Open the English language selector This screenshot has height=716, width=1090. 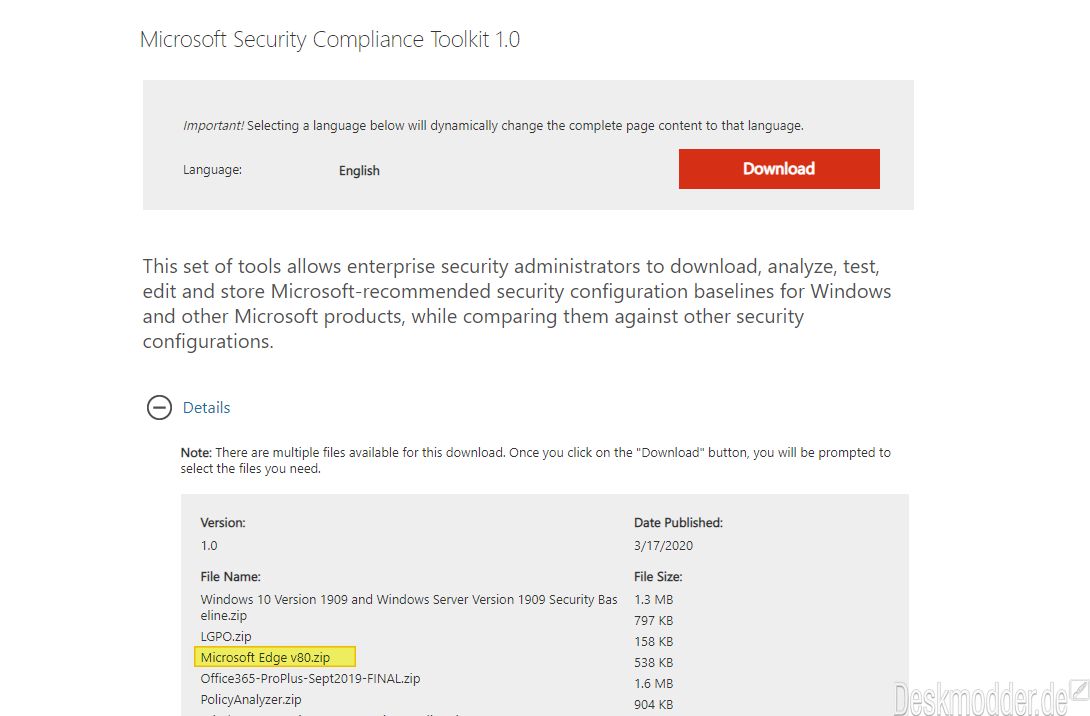tap(359, 170)
